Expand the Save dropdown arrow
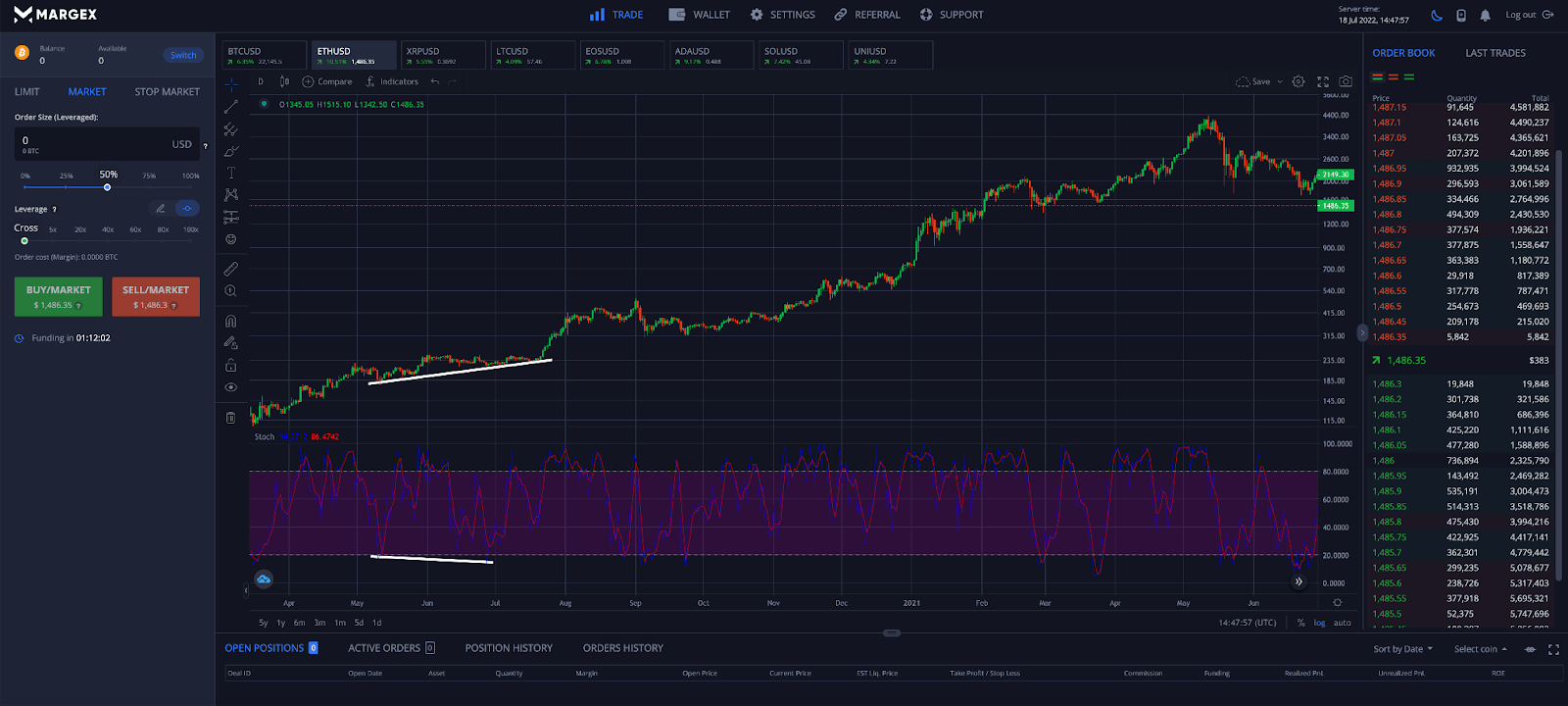 [1280, 82]
